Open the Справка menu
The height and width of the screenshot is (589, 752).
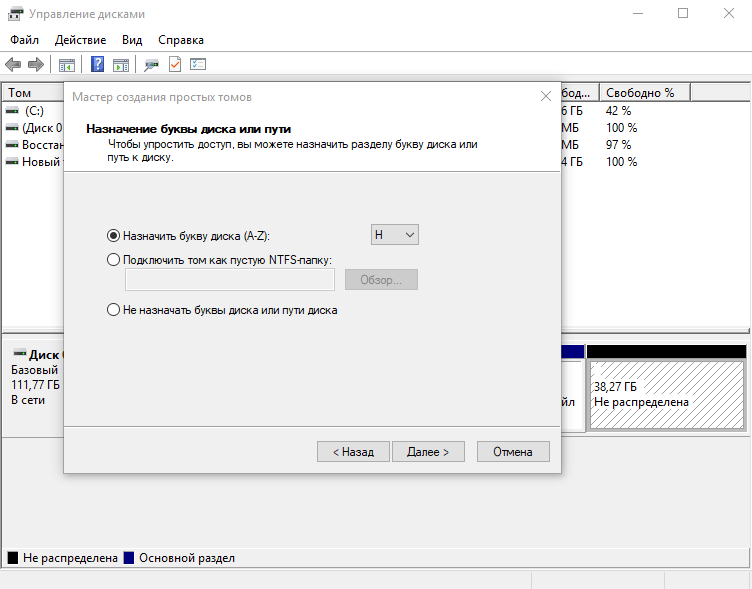tap(181, 40)
